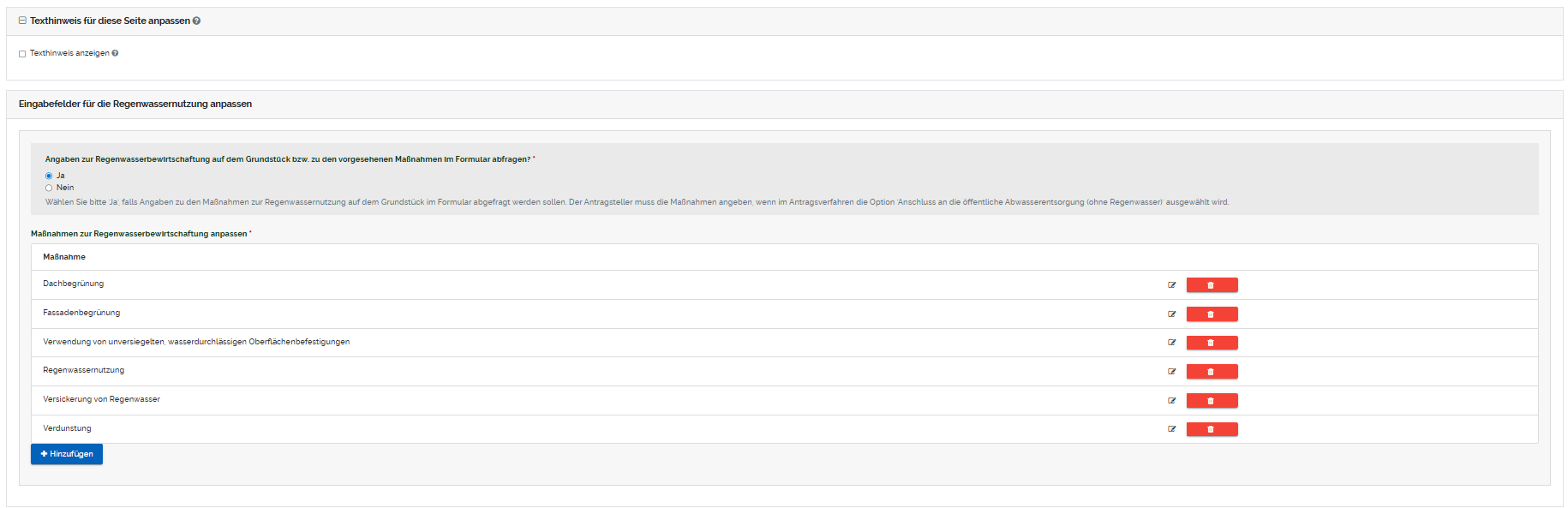Image resolution: width=1568 pixels, height=508 pixels.
Task: Edit the Verdunstung measure
Action: pyautogui.click(x=1171, y=429)
